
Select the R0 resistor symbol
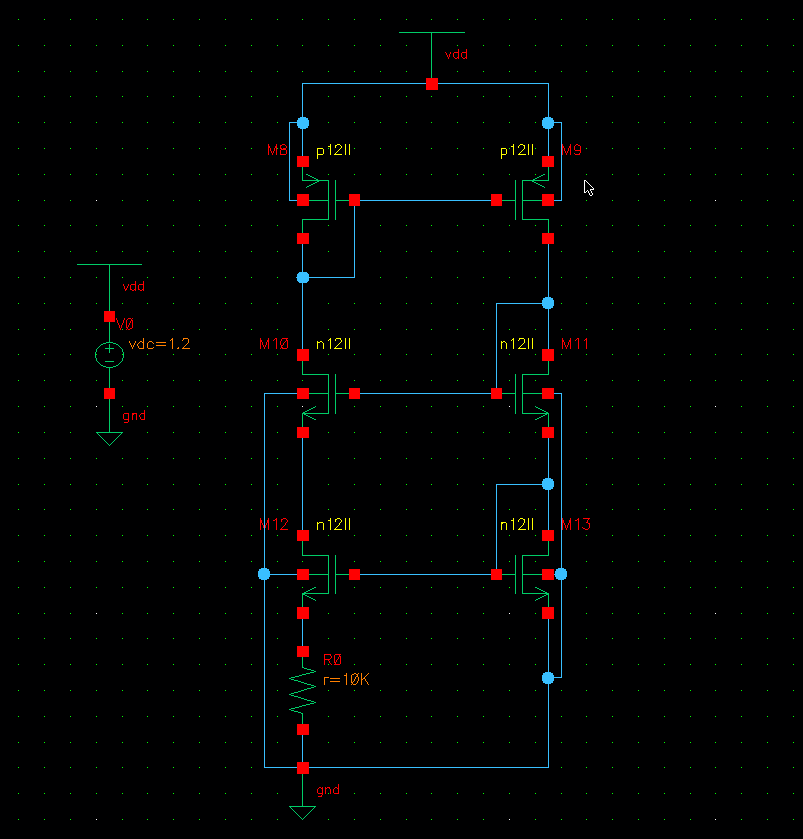pyautogui.click(x=303, y=691)
